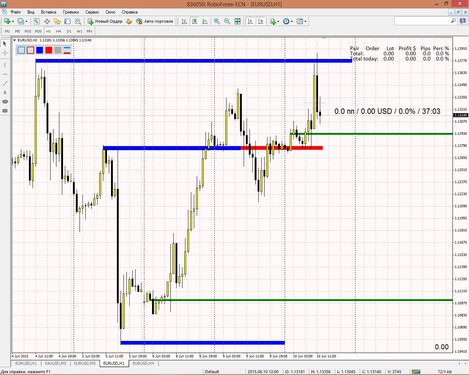469x375 pixels.
Task: Switch to the EURUSD,H4 chart tab
Action: point(143,363)
